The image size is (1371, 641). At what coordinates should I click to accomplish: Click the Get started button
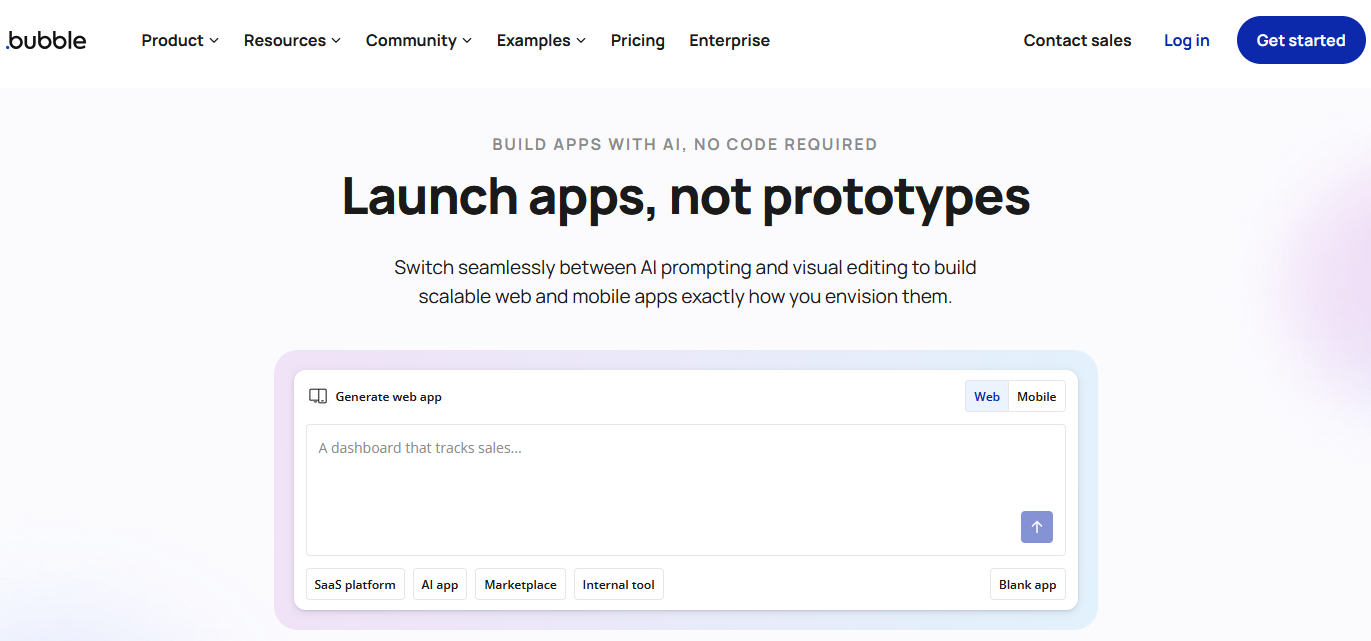[1301, 40]
